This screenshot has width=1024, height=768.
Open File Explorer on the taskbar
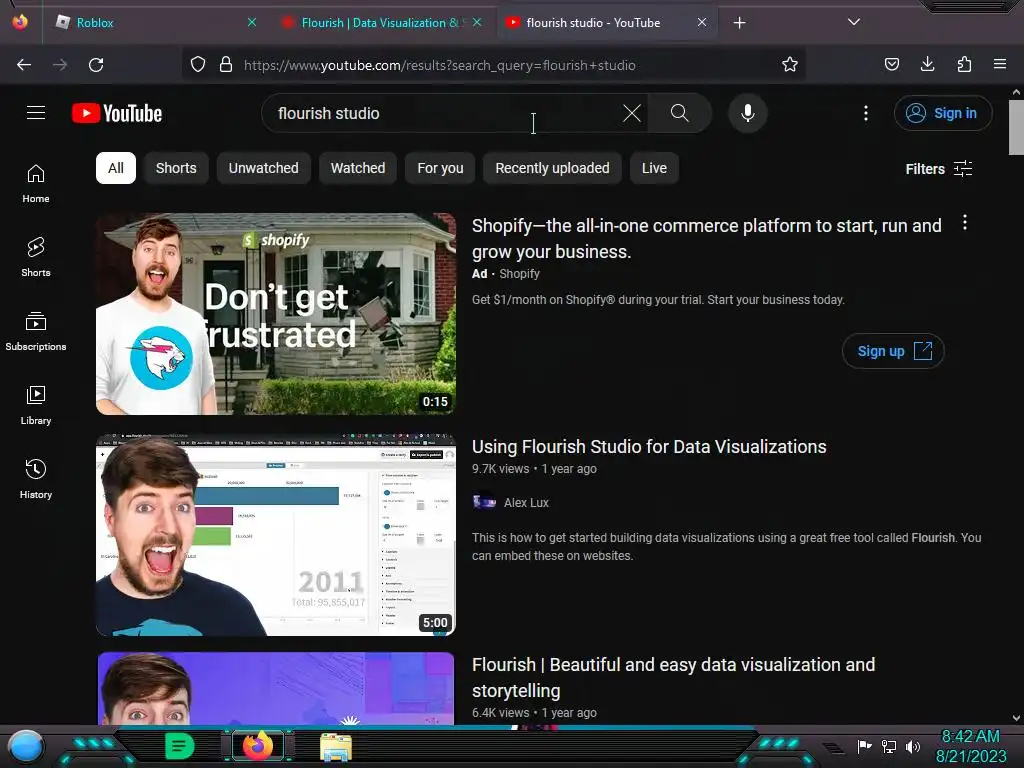[336, 747]
